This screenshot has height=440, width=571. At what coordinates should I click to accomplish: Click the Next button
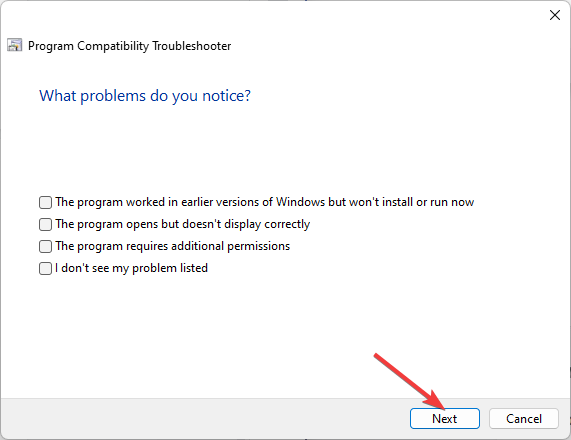(445, 419)
